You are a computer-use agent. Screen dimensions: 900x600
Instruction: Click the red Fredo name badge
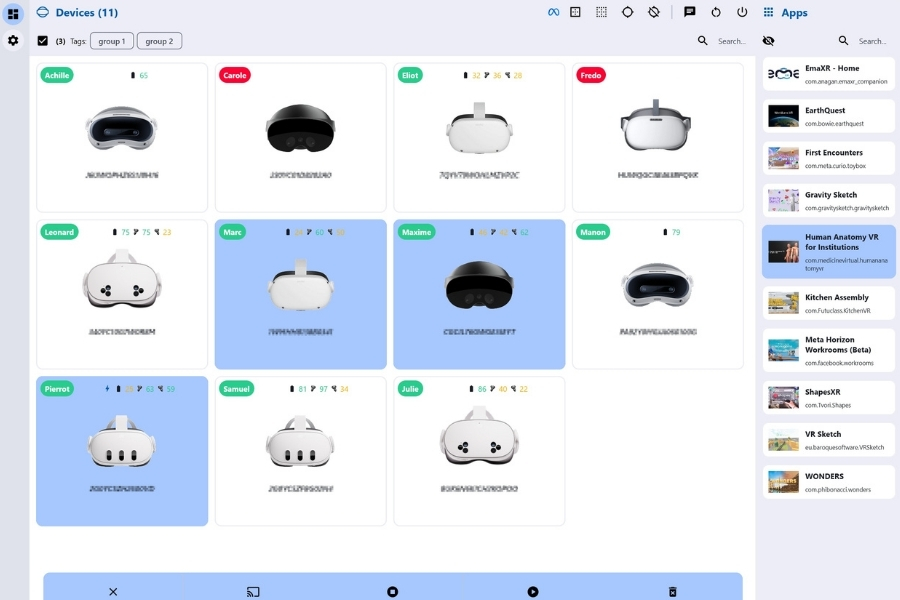[x=591, y=75]
